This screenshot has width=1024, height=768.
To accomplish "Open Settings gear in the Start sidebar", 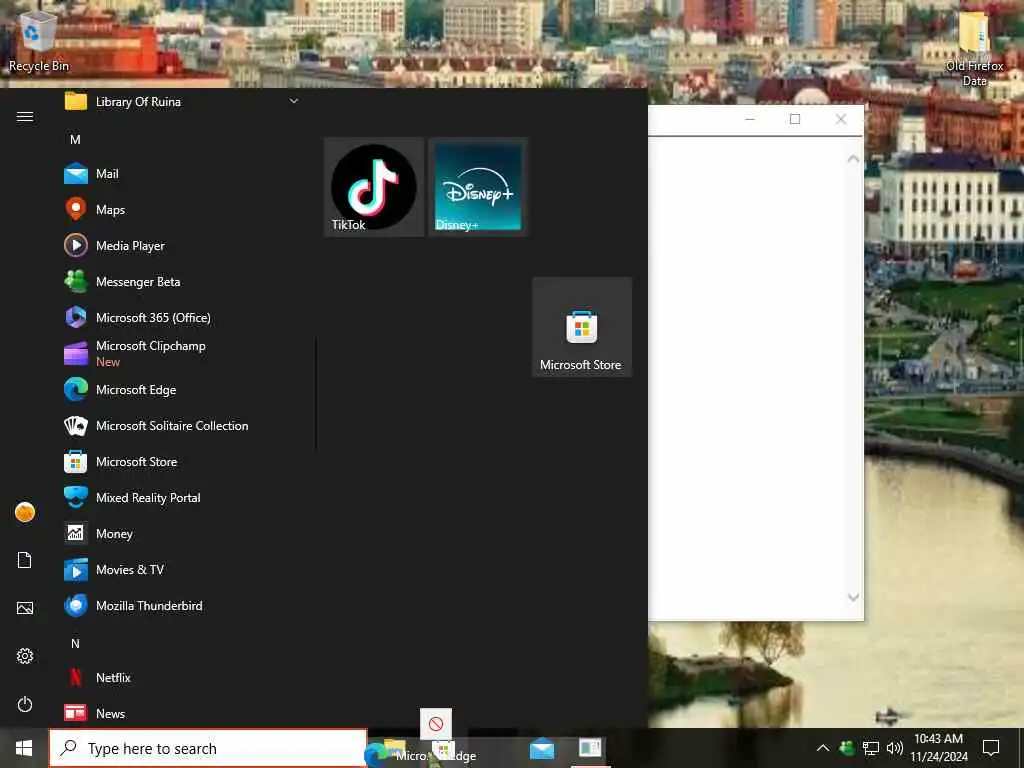I will pyautogui.click(x=25, y=656).
